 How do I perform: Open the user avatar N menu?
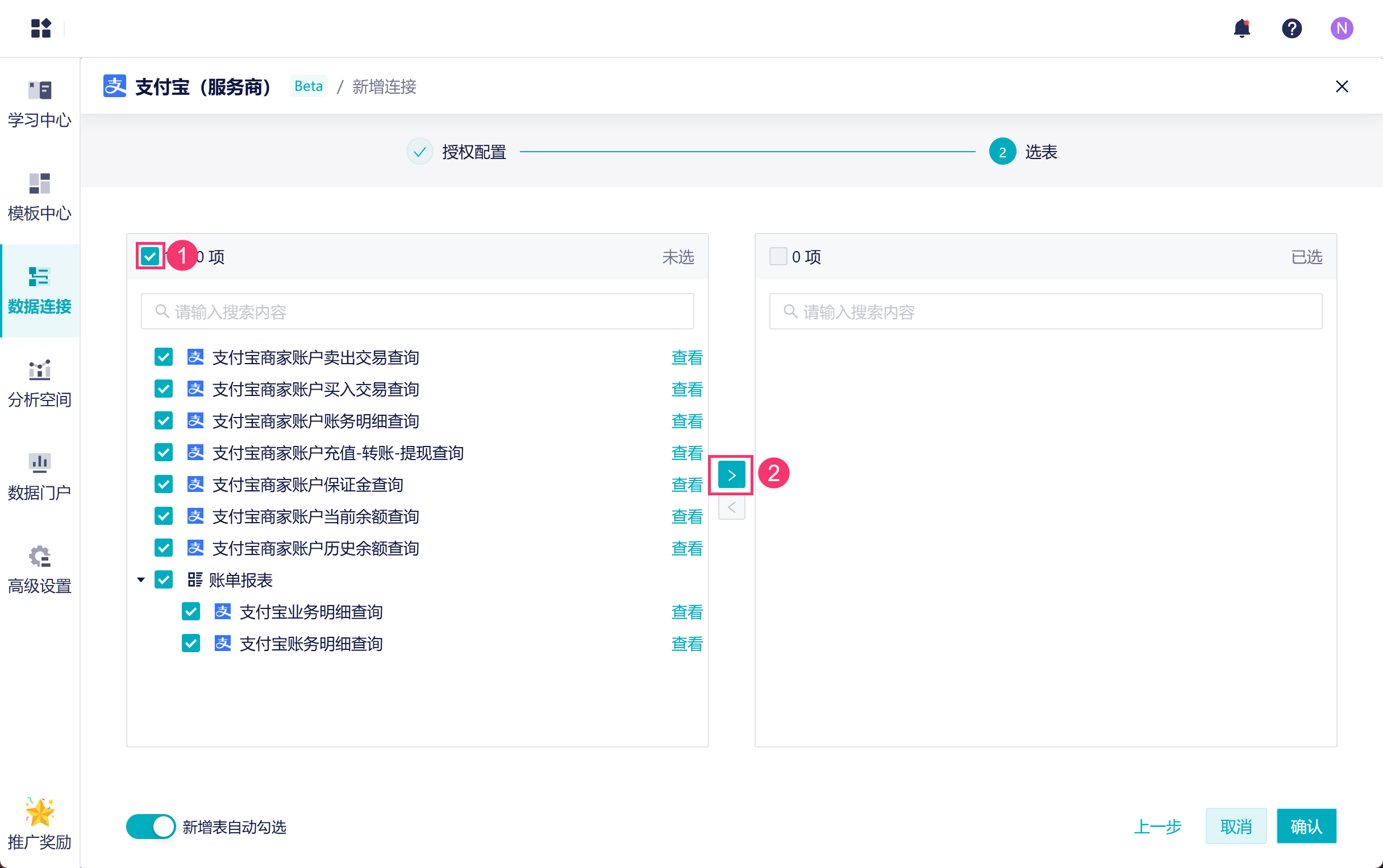(x=1341, y=28)
